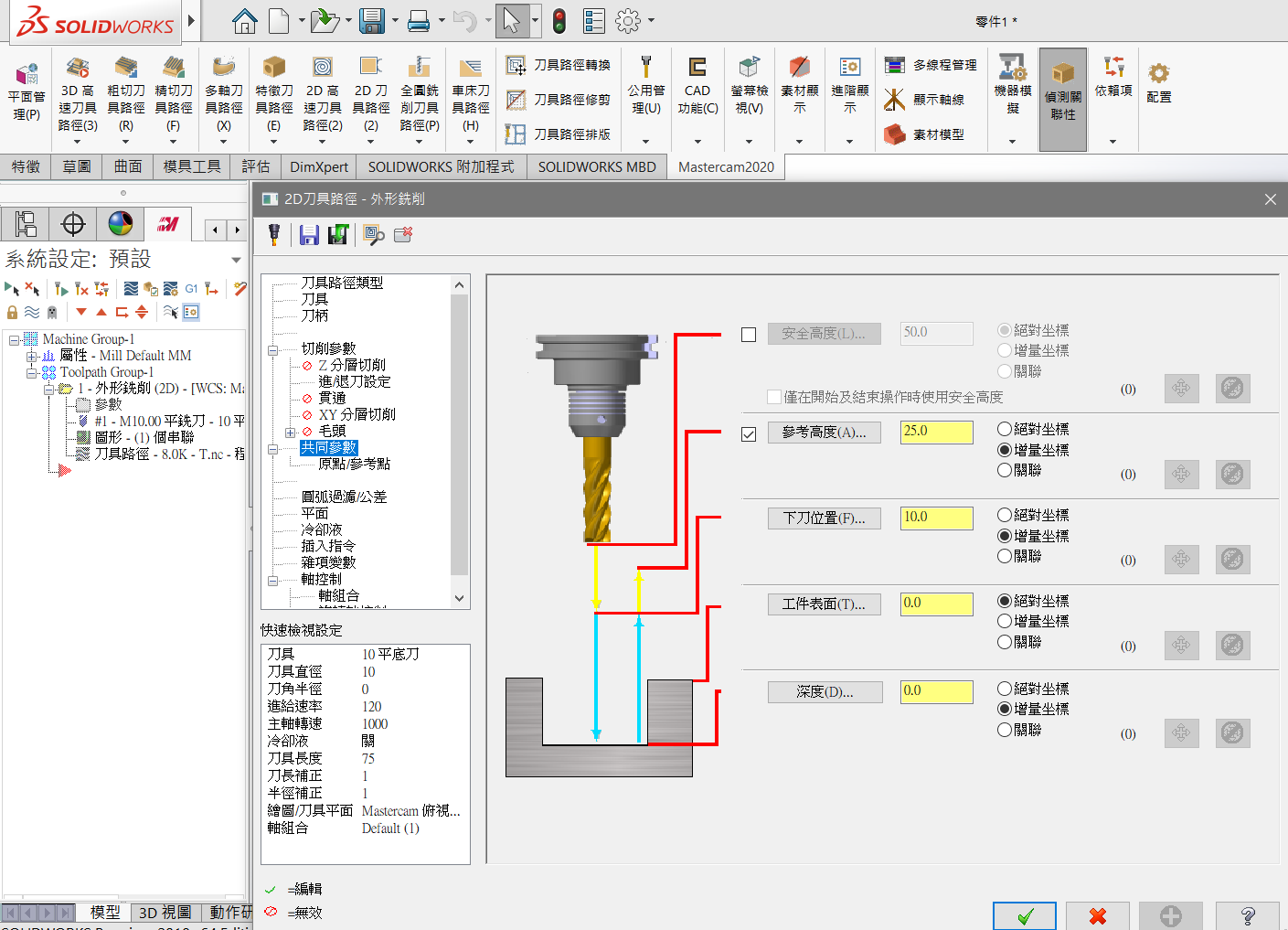The width and height of the screenshot is (1288, 930).
Task: Open the FeatureManager design tree panel tab
Action: coord(26,223)
